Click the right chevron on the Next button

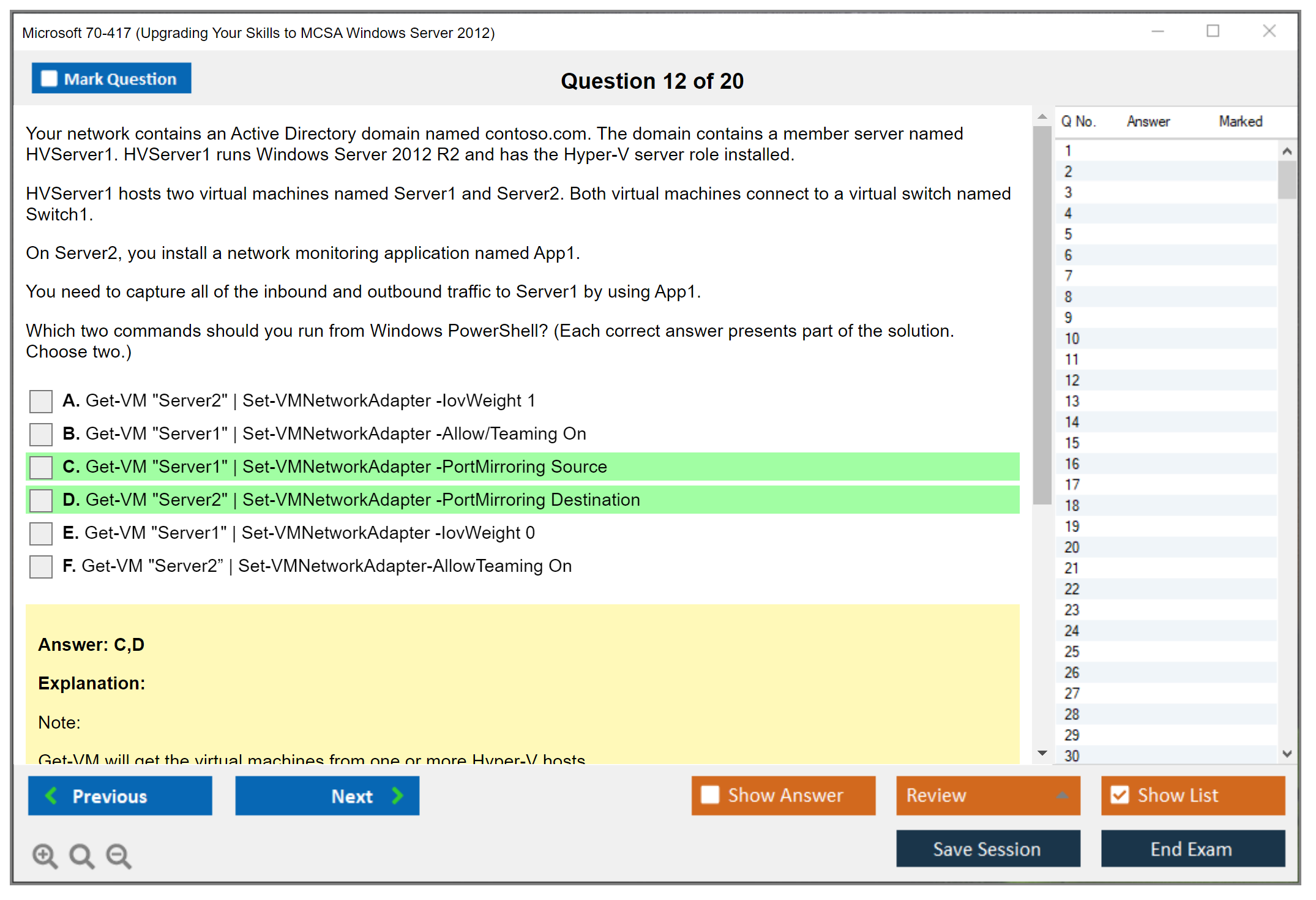(398, 796)
